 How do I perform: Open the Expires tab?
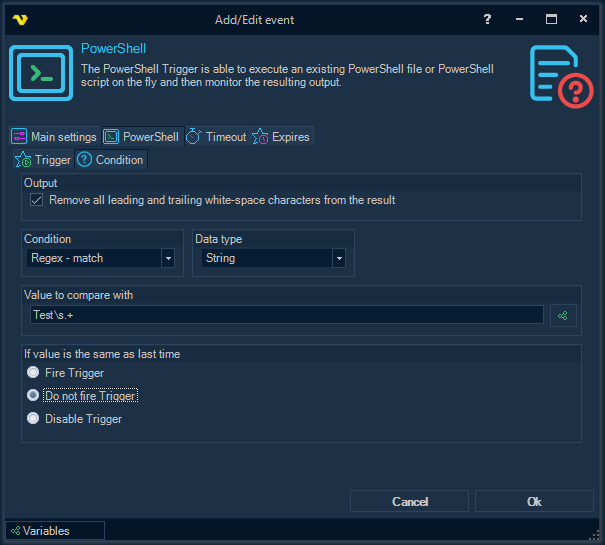point(282,137)
